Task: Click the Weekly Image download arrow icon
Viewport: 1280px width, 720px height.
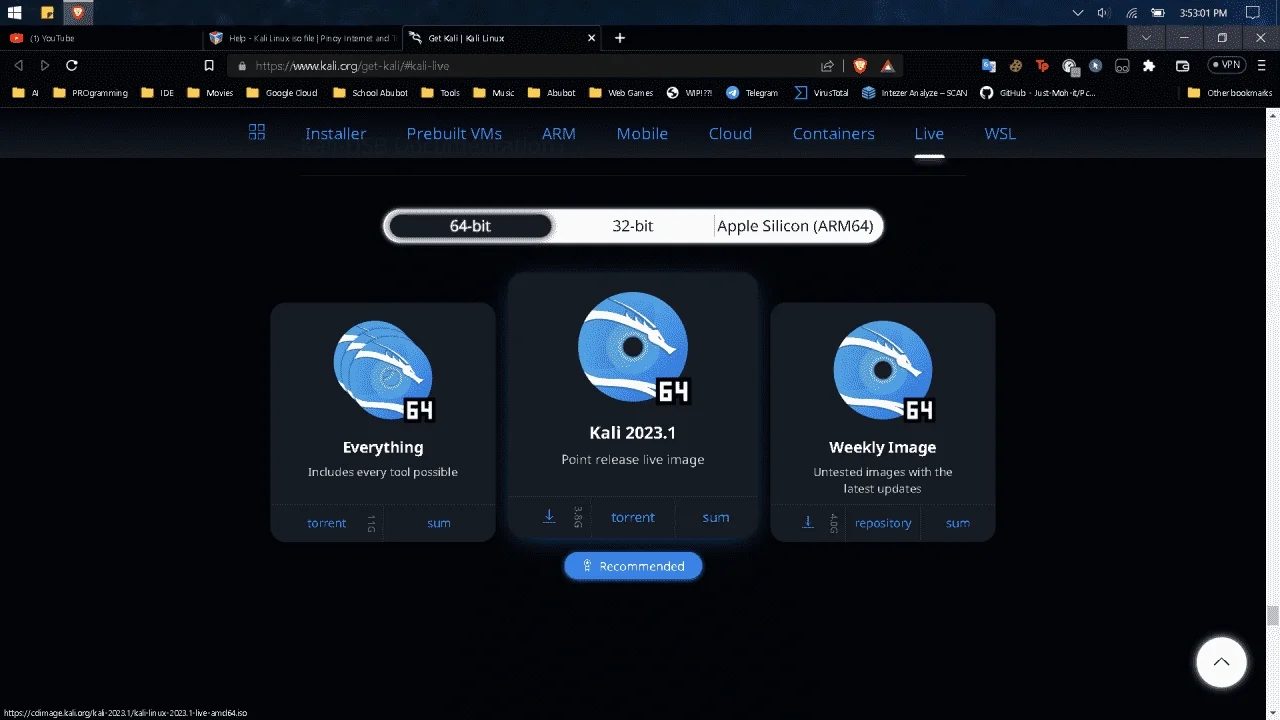Action: point(808,522)
